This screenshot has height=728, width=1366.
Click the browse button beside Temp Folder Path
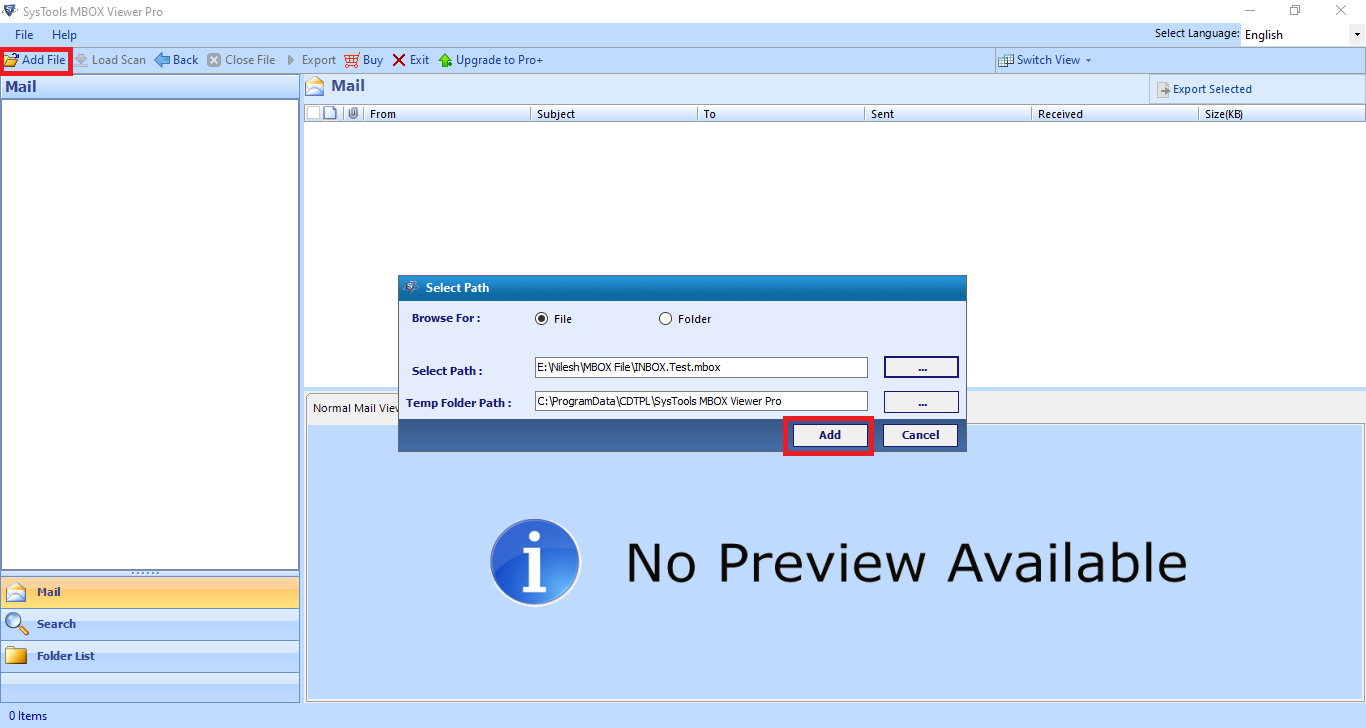921,402
